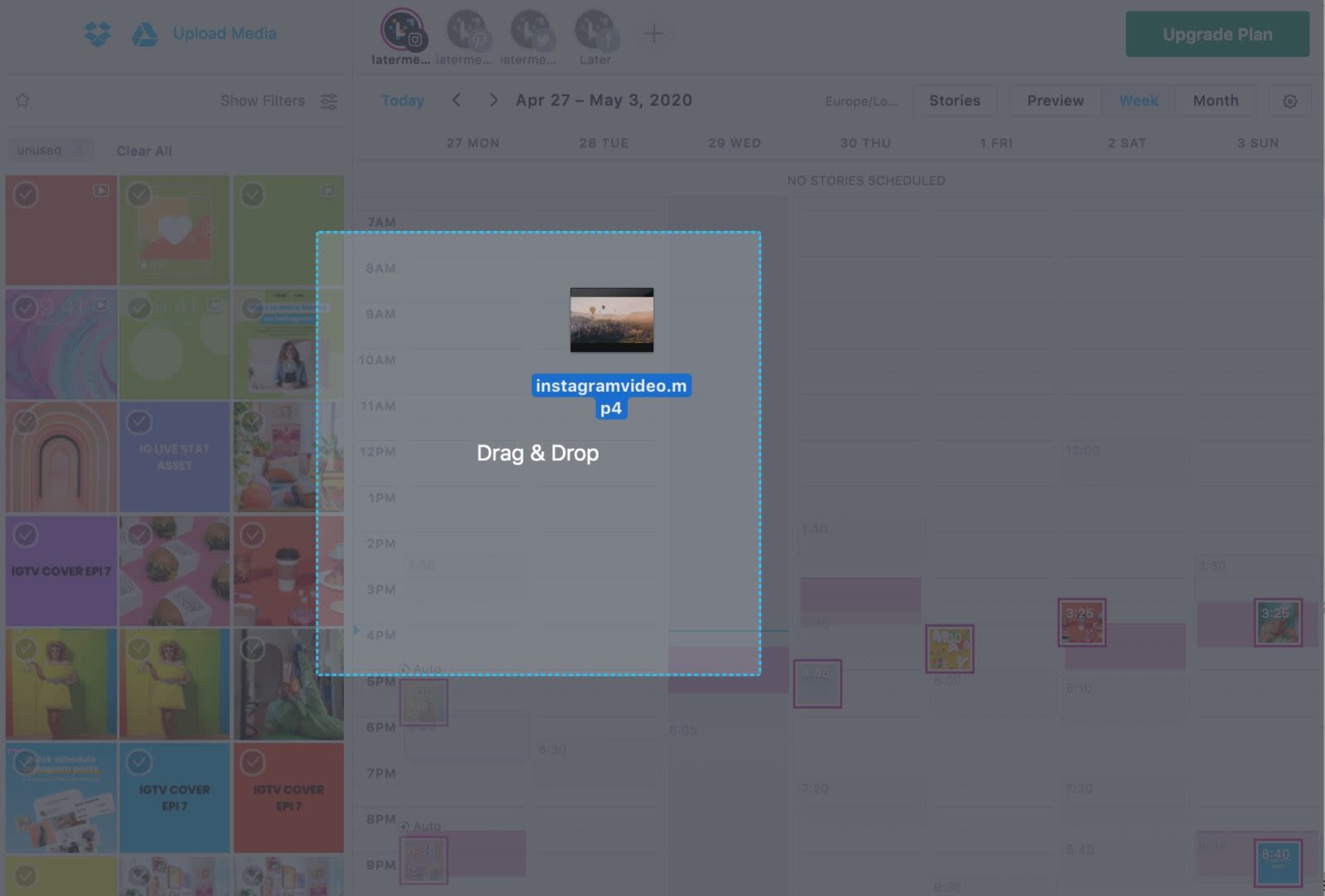The width and height of the screenshot is (1325, 896).
Task: Switch to the Month view tab
Action: [1215, 100]
